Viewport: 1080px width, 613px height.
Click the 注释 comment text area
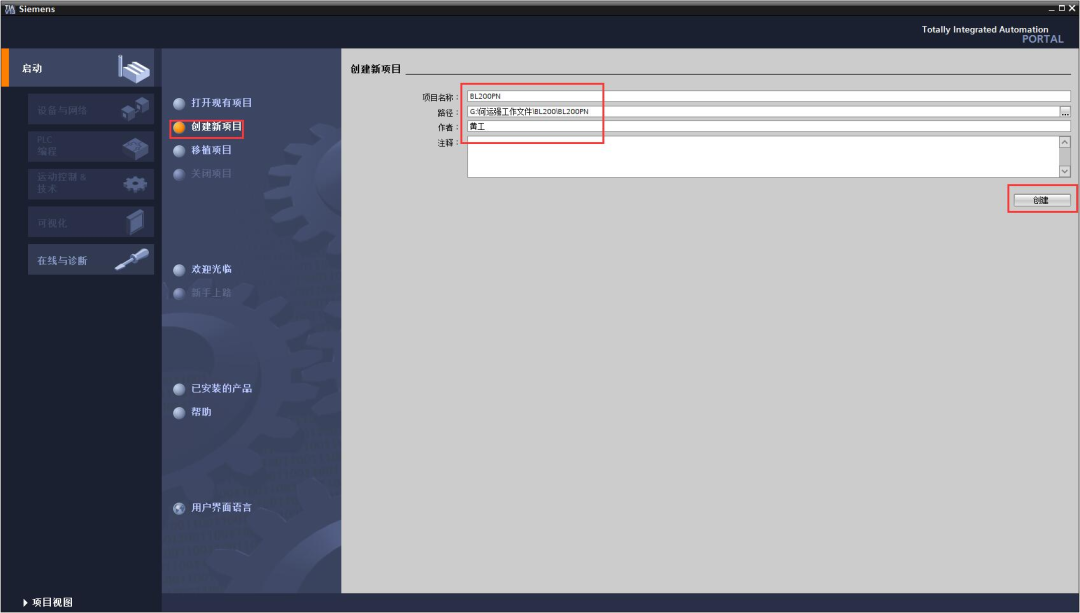point(762,157)
